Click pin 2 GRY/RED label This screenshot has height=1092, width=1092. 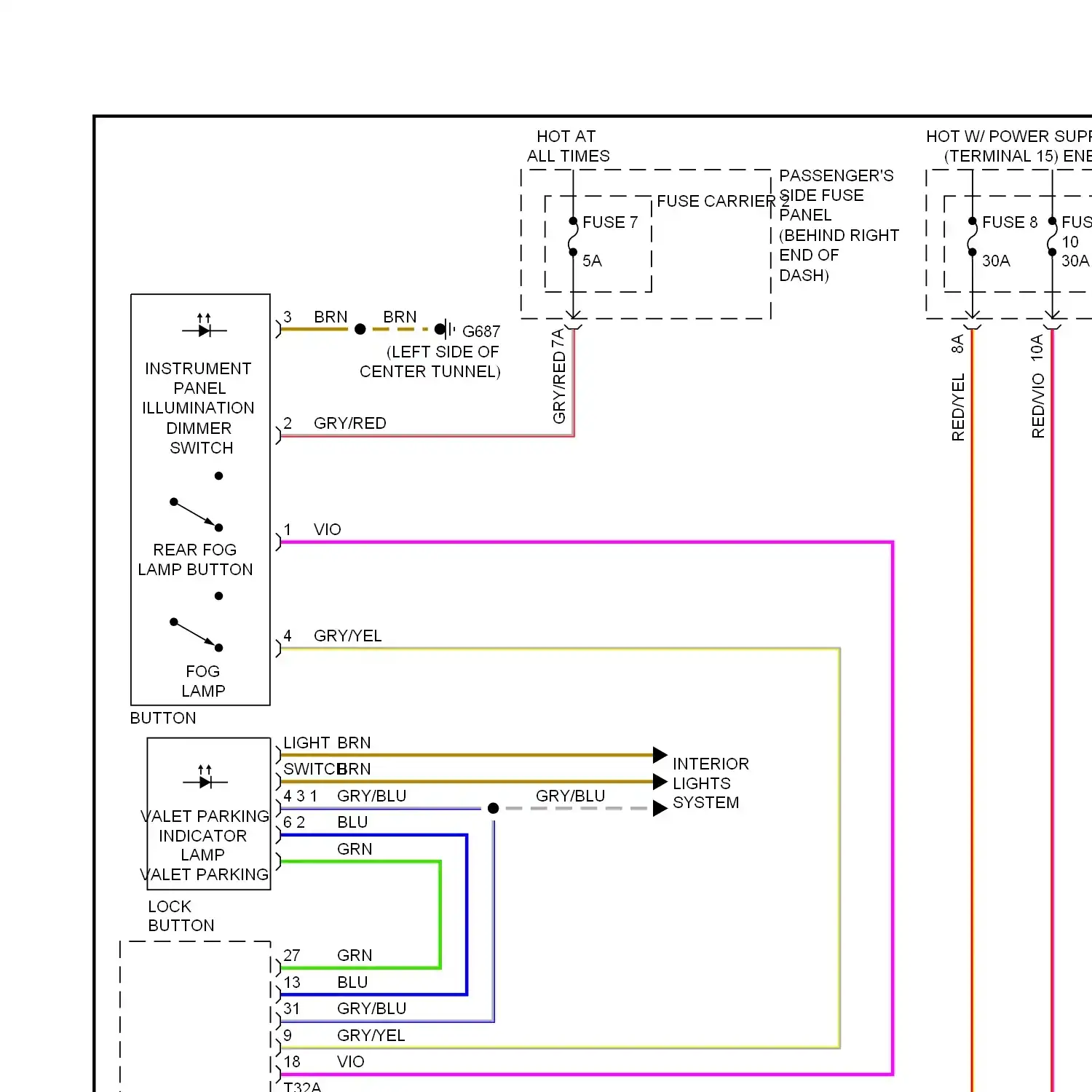point(335,423)
